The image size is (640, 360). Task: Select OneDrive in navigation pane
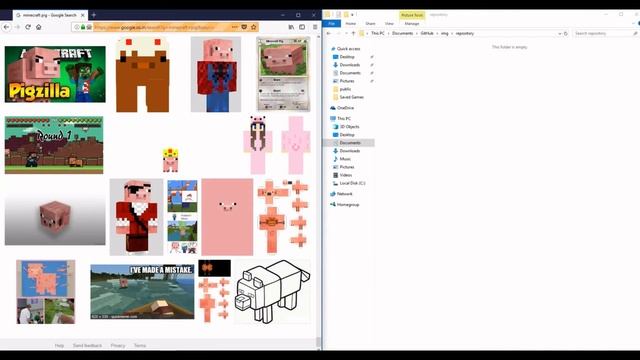point(345,108)
